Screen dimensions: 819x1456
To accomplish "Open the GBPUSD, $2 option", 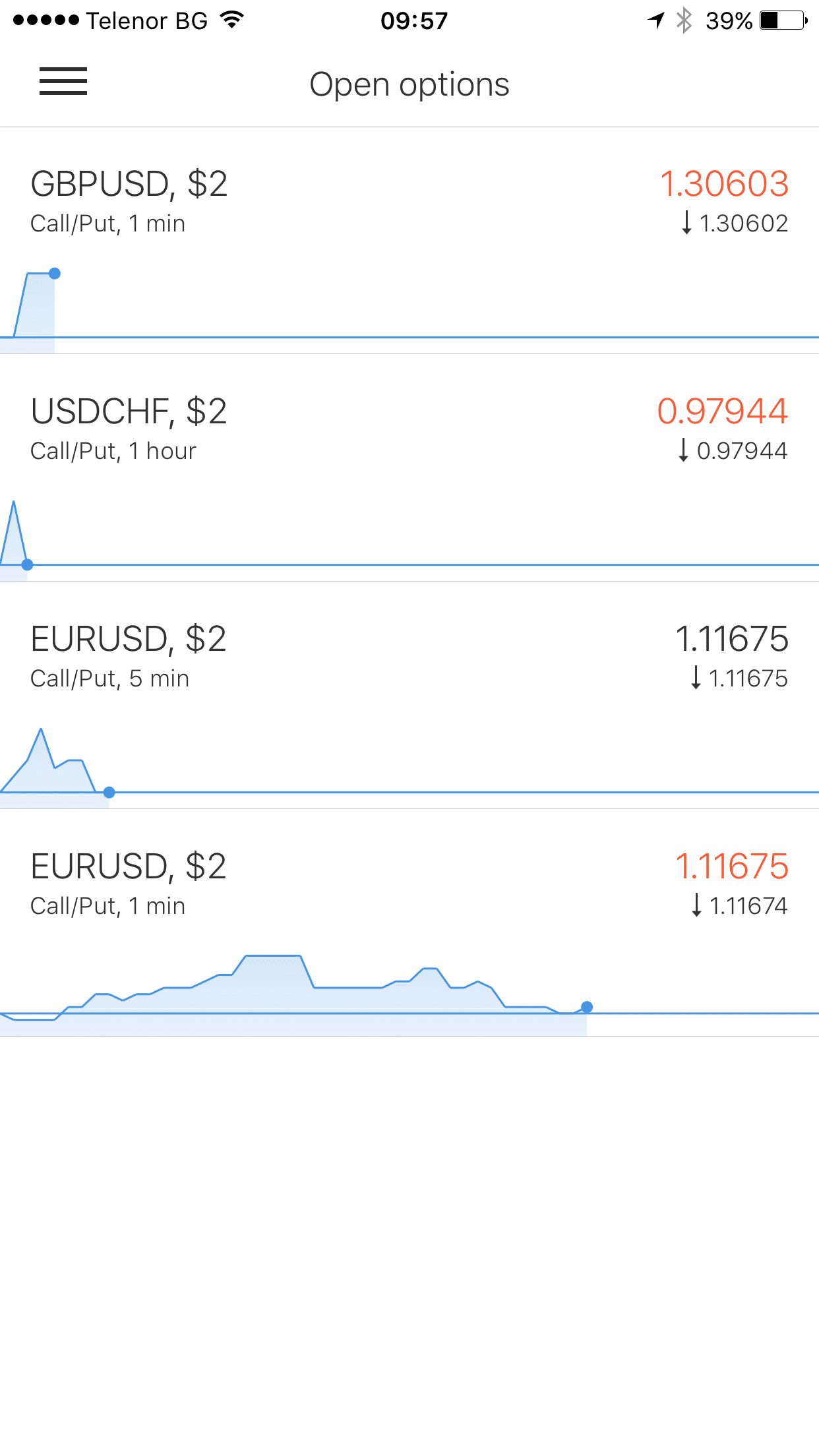I will (x=129, y=184).
